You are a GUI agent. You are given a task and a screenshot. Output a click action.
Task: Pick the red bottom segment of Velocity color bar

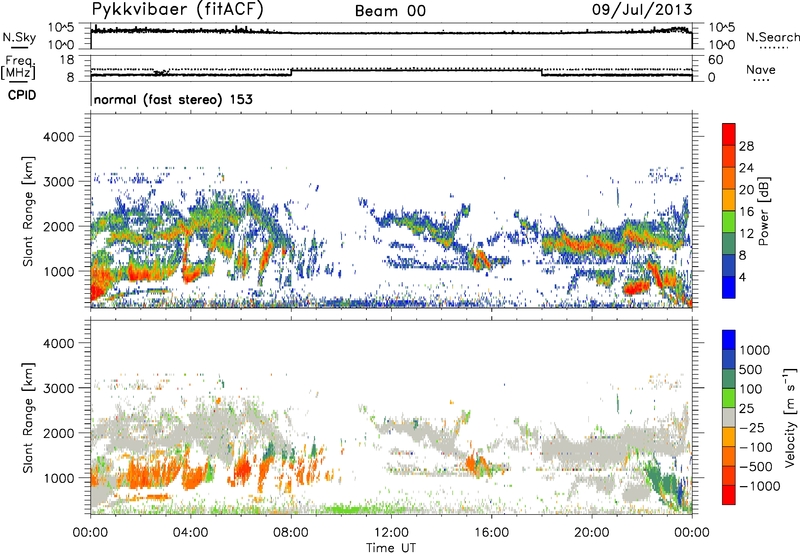pyautogui.click(x=729, y=495)
